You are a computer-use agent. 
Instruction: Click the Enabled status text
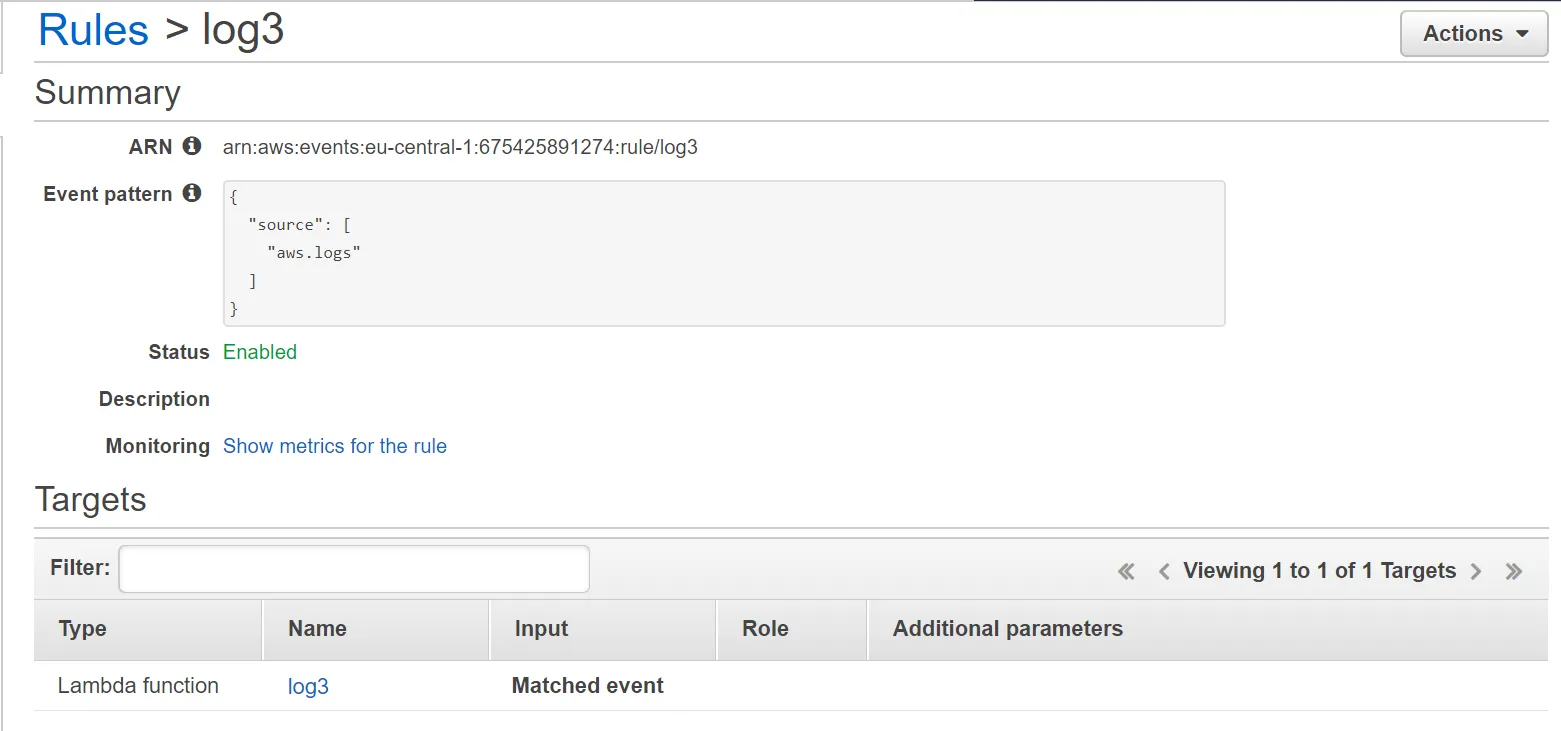[260, 352]
